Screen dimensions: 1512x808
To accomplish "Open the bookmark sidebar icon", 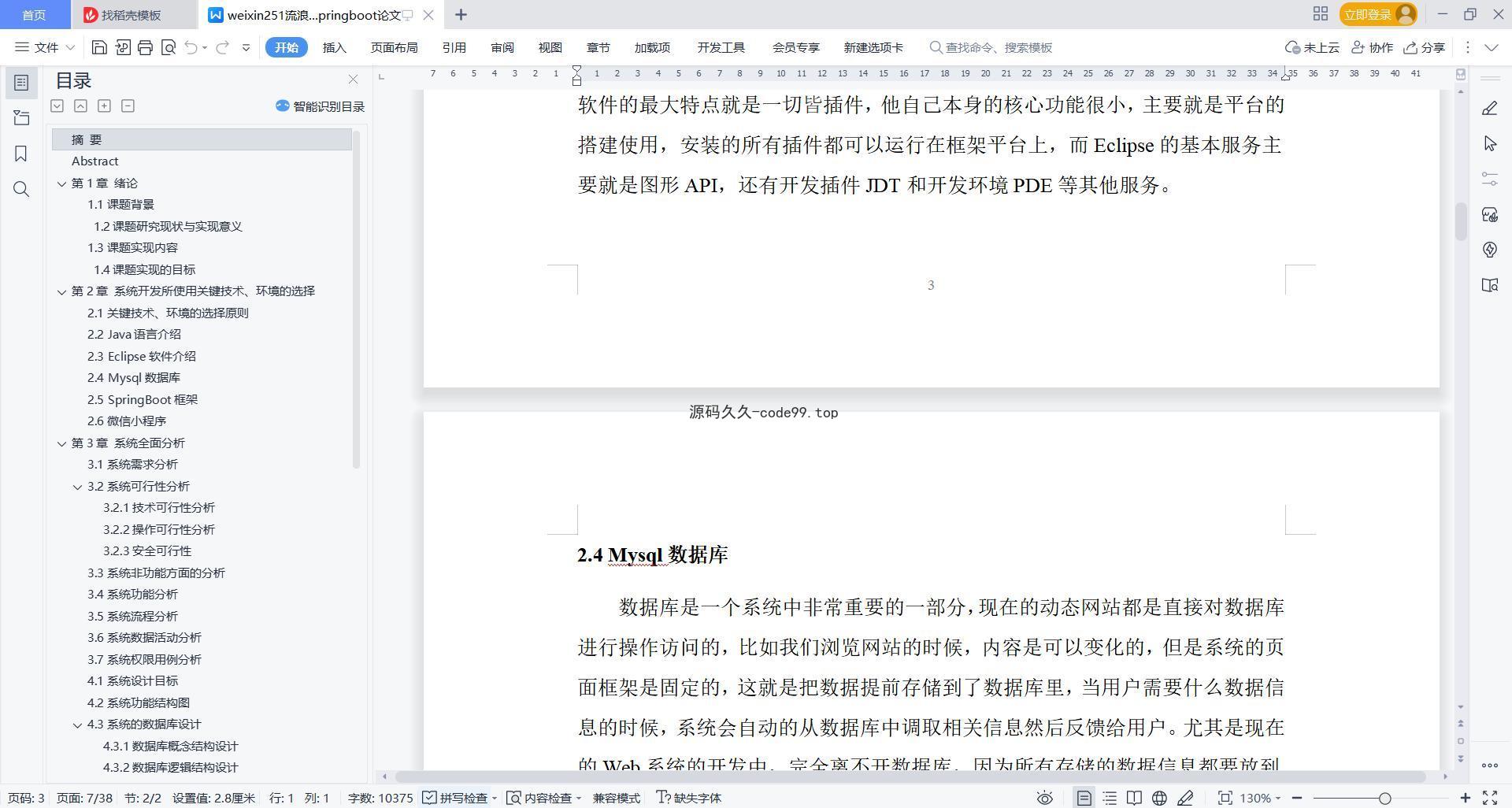I will (x=21, y=154).
